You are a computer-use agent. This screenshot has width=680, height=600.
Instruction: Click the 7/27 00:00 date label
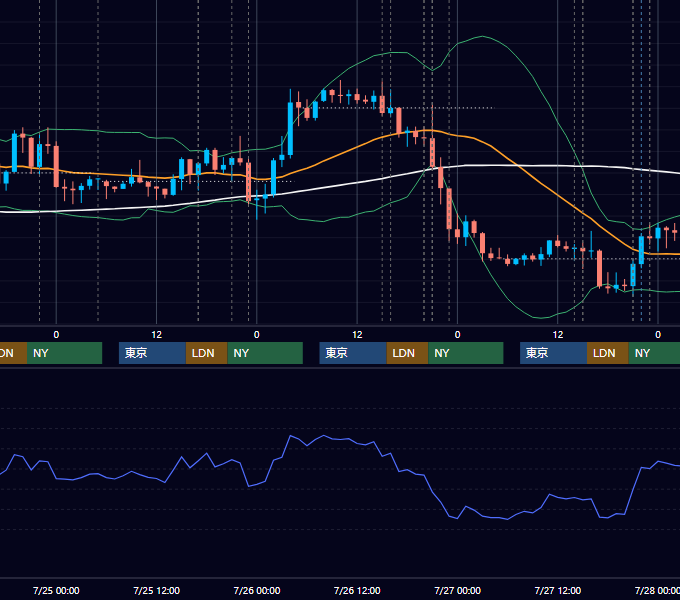point(458,590)
